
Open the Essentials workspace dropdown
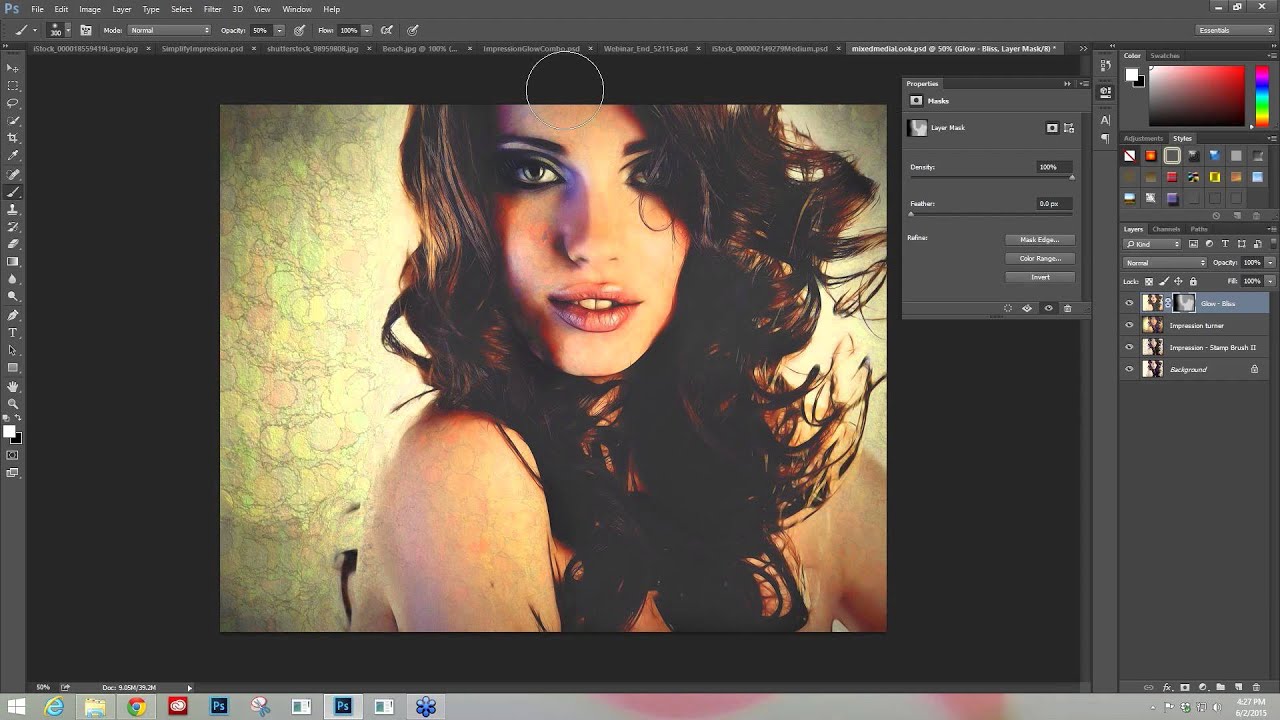1233,30
